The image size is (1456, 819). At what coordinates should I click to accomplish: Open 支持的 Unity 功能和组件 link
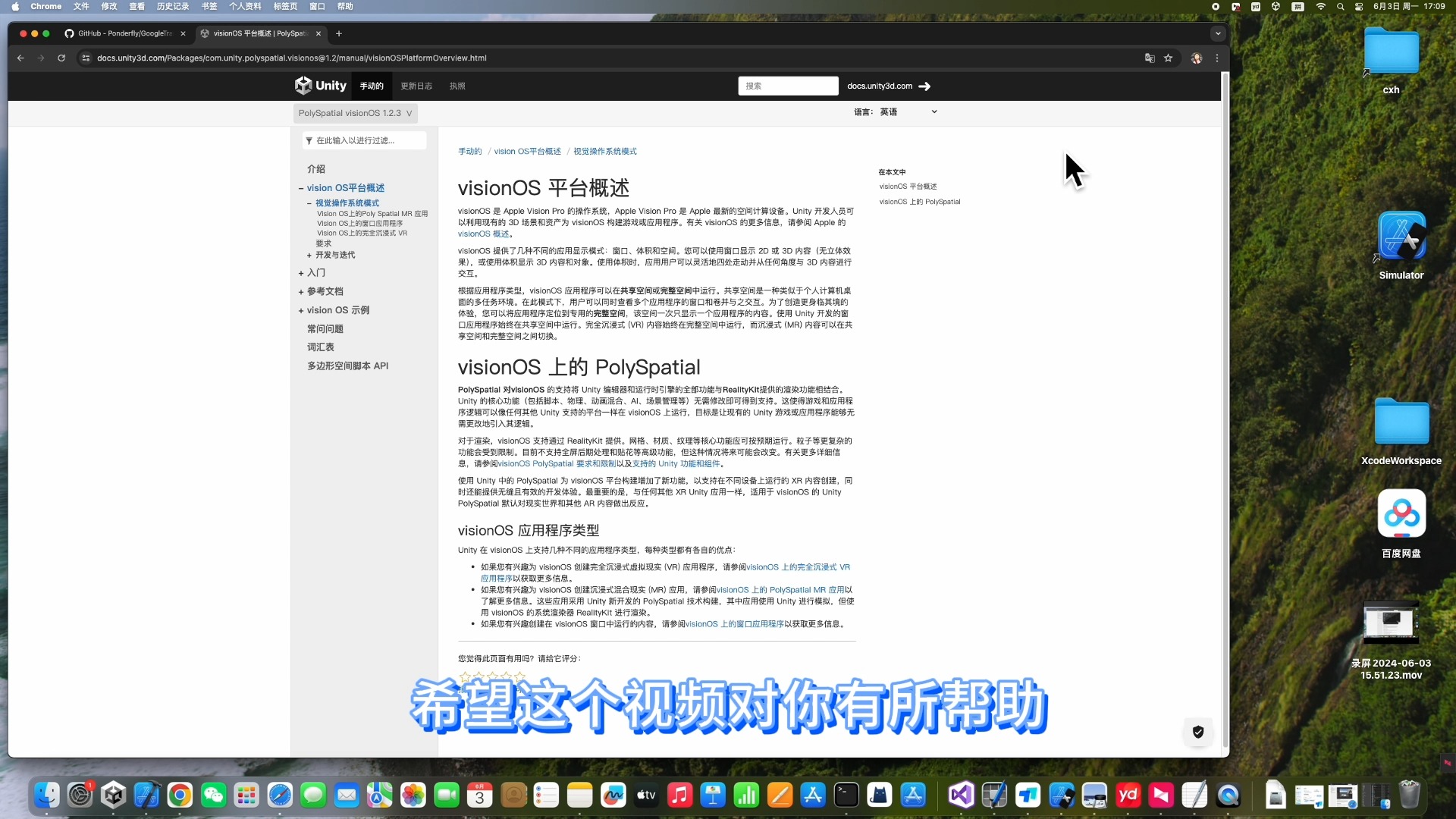tap(676, 464)
